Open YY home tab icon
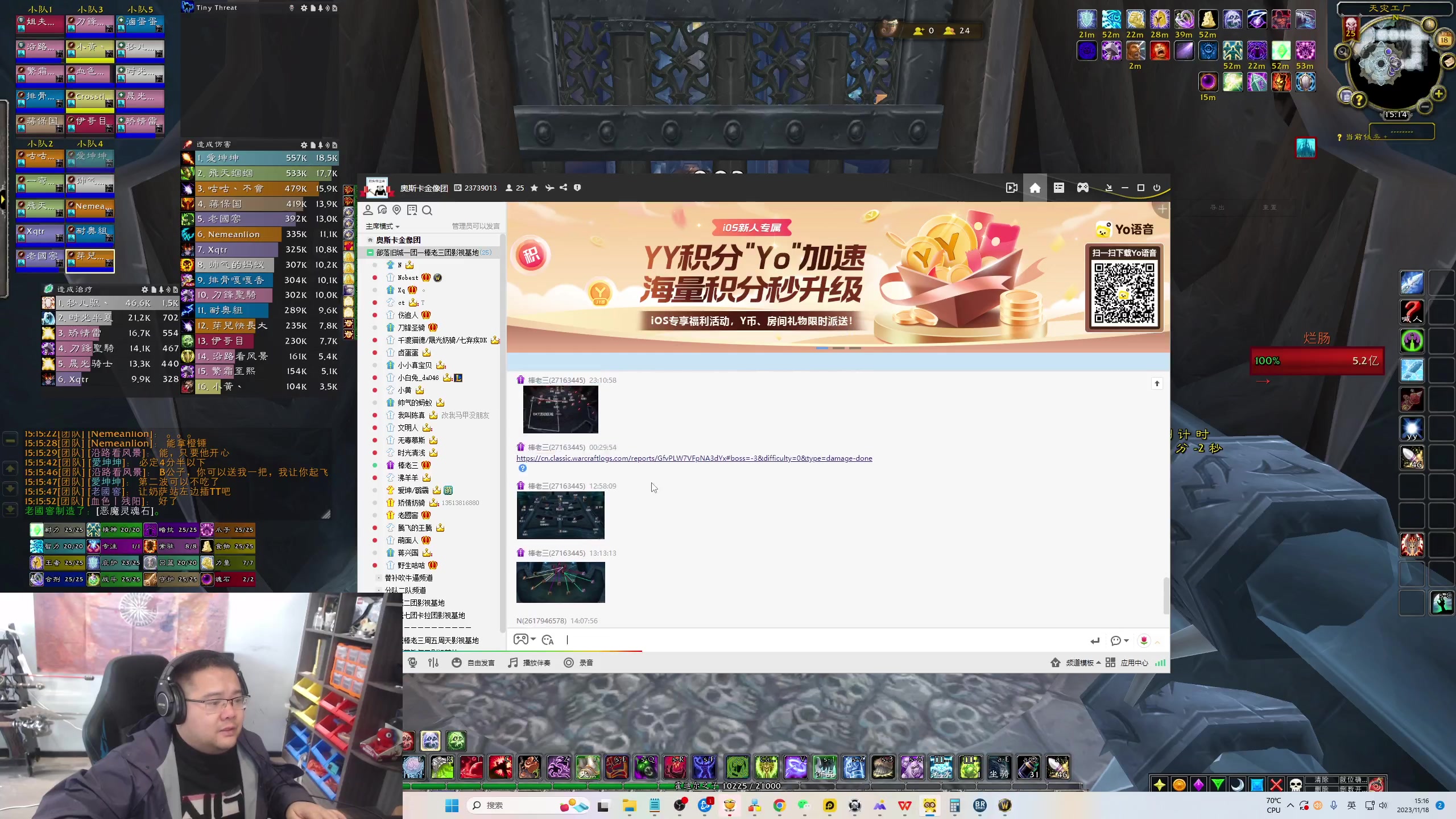 coord(1035,188)
